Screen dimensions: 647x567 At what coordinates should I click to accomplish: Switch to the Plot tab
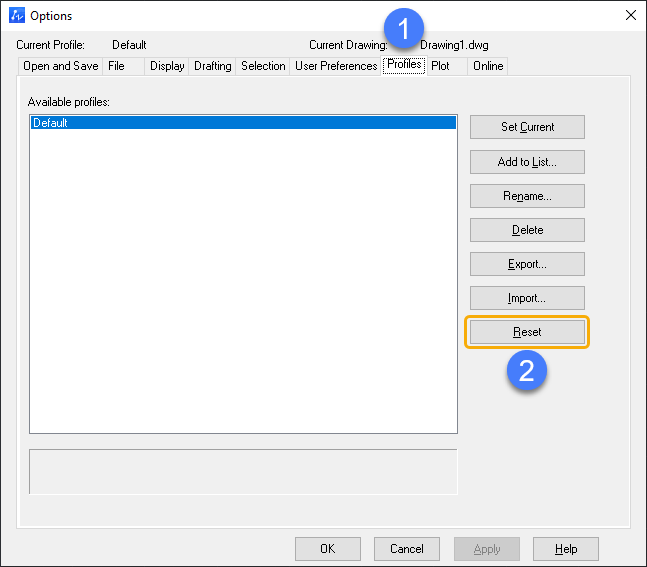[447, 66]
